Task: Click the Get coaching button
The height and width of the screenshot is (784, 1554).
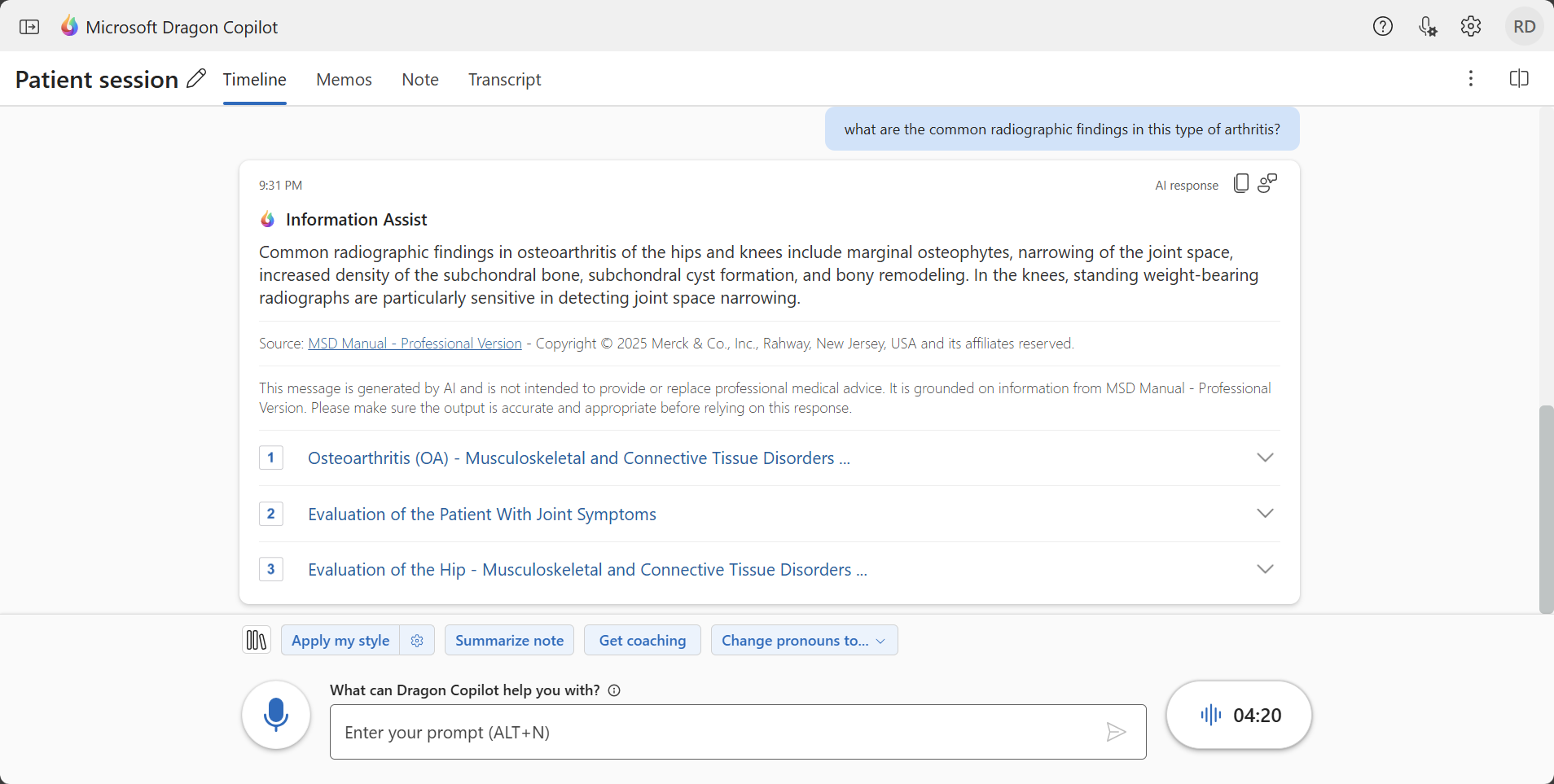Action: (643, 641)
